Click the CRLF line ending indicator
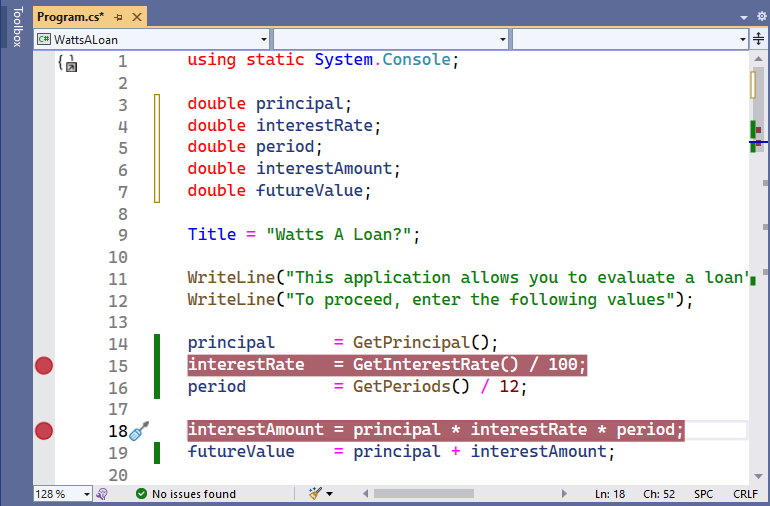 745,494
